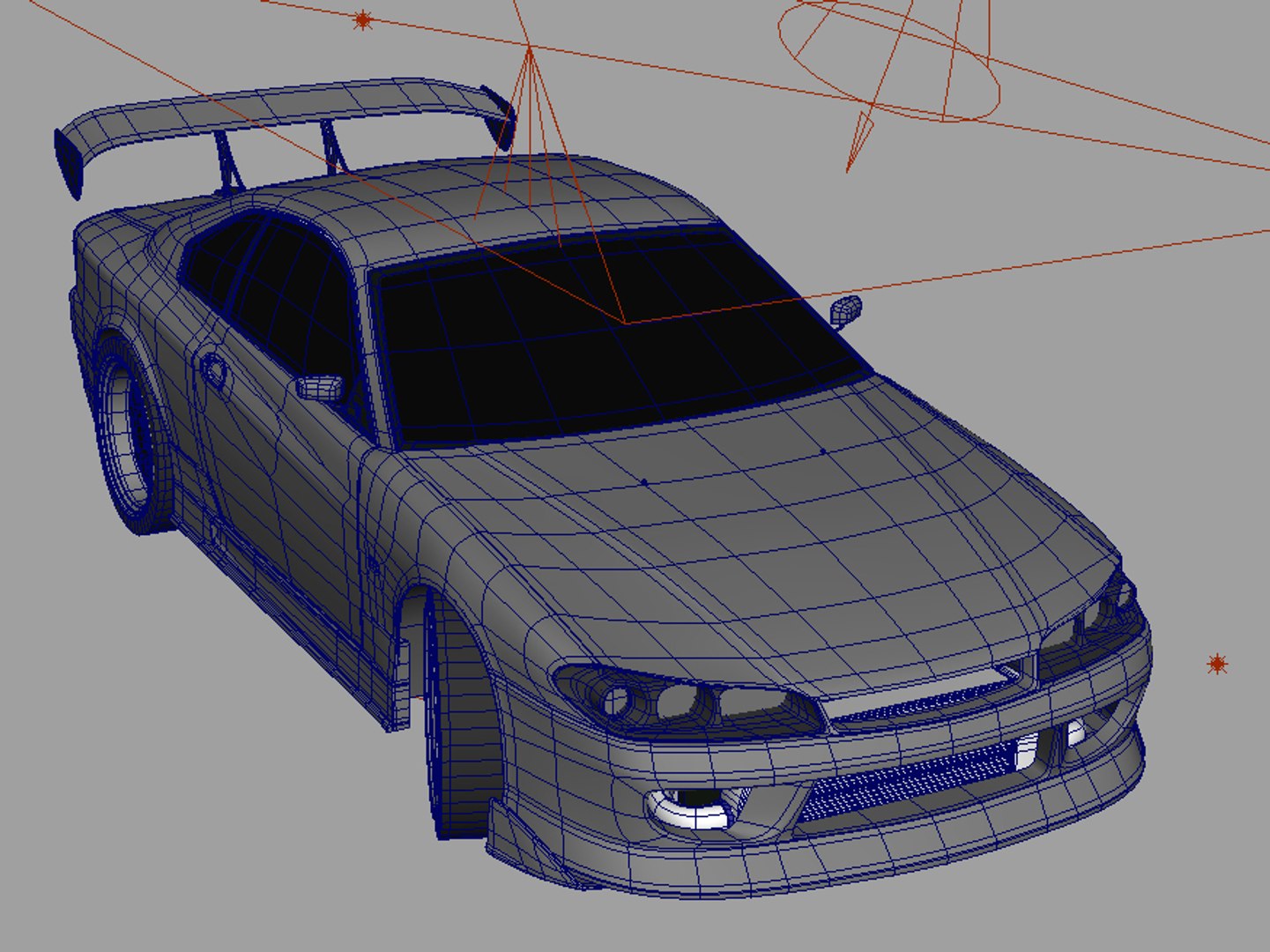Select the orange point light marker above the spoiler
This screenshot has width=1270, height=952.
362,20
